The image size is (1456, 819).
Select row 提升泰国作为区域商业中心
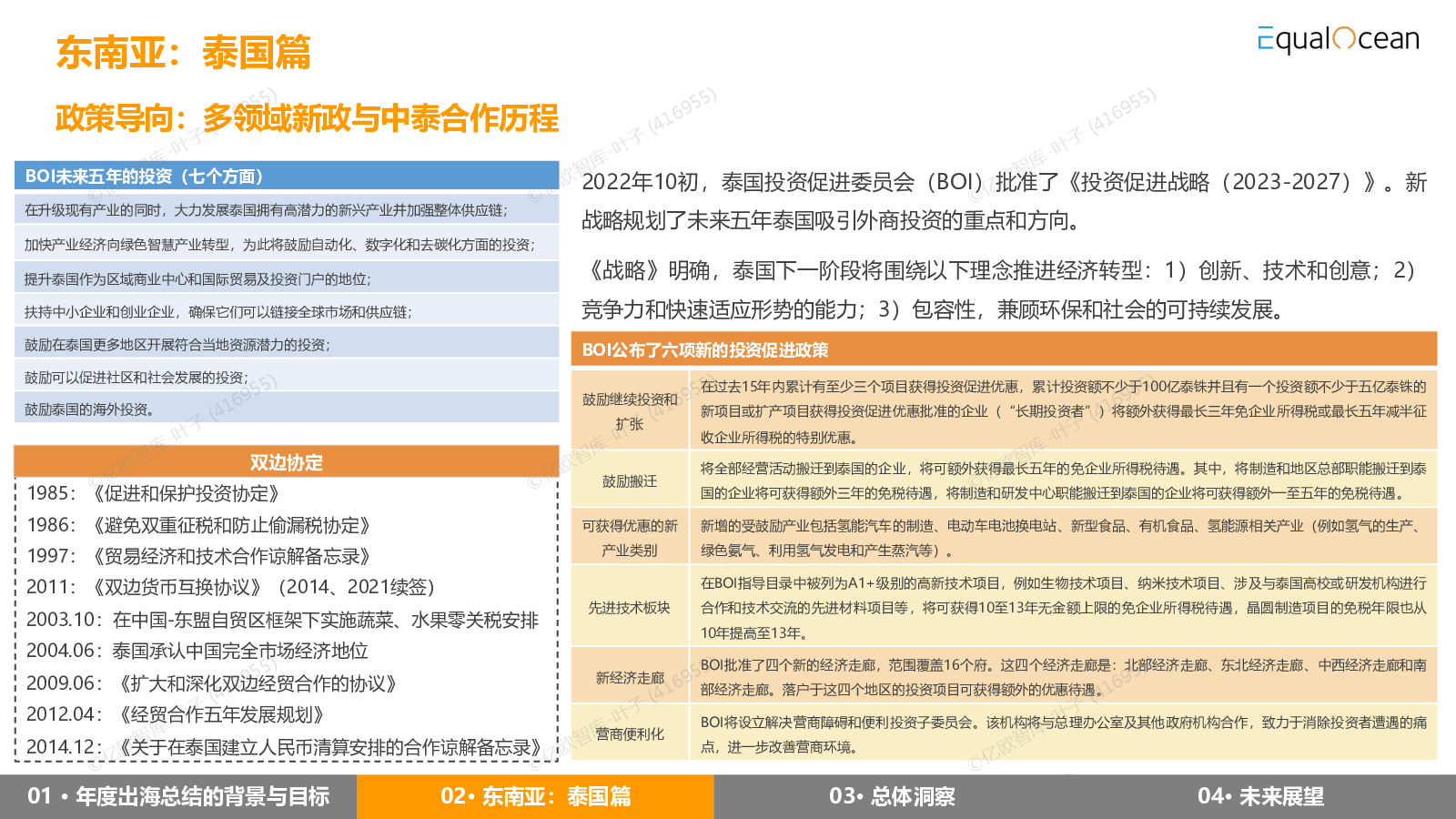(x=287, y=278)
